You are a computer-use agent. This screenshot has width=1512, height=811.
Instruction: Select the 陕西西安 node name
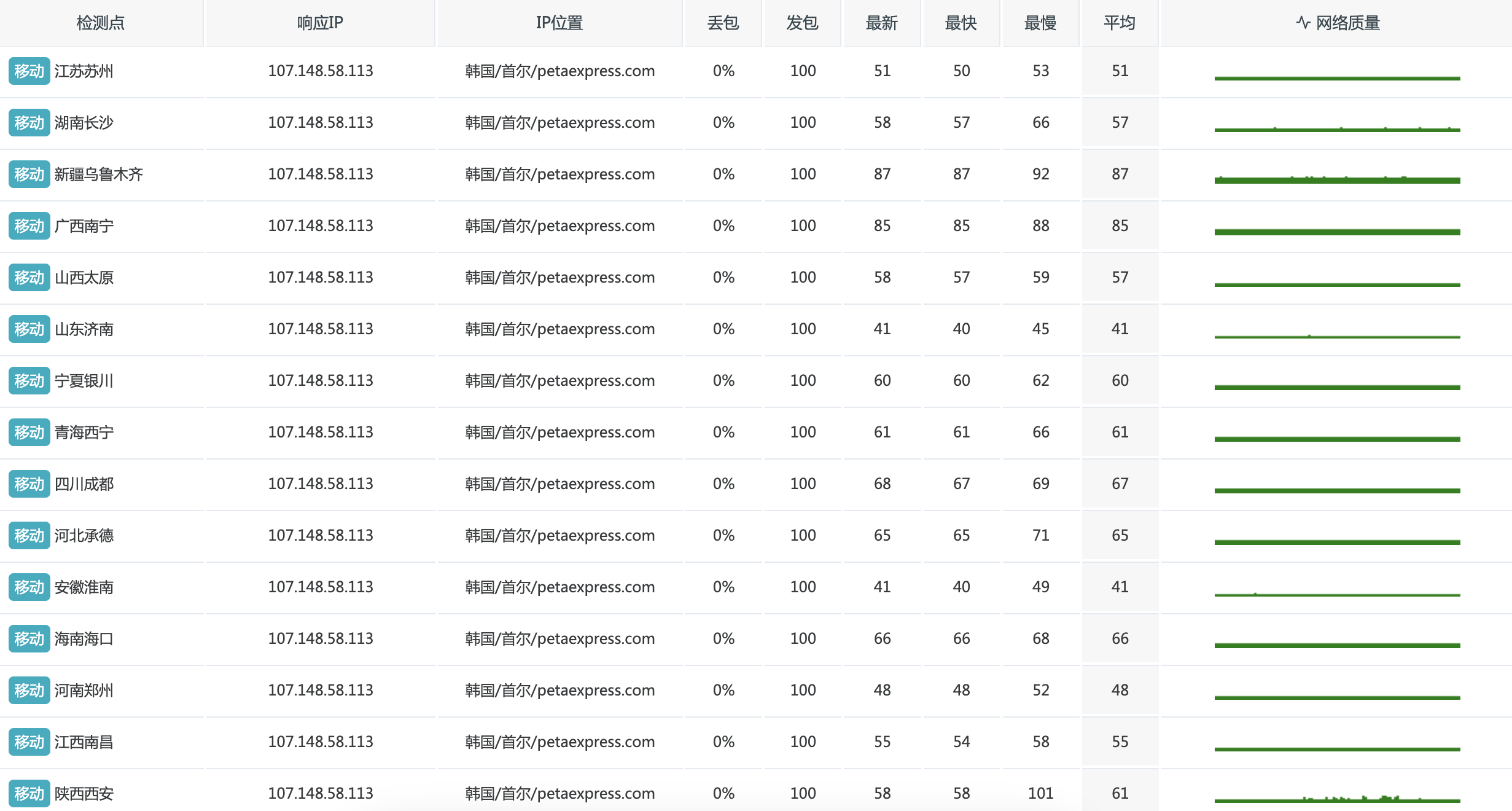[x=84, y=794]
